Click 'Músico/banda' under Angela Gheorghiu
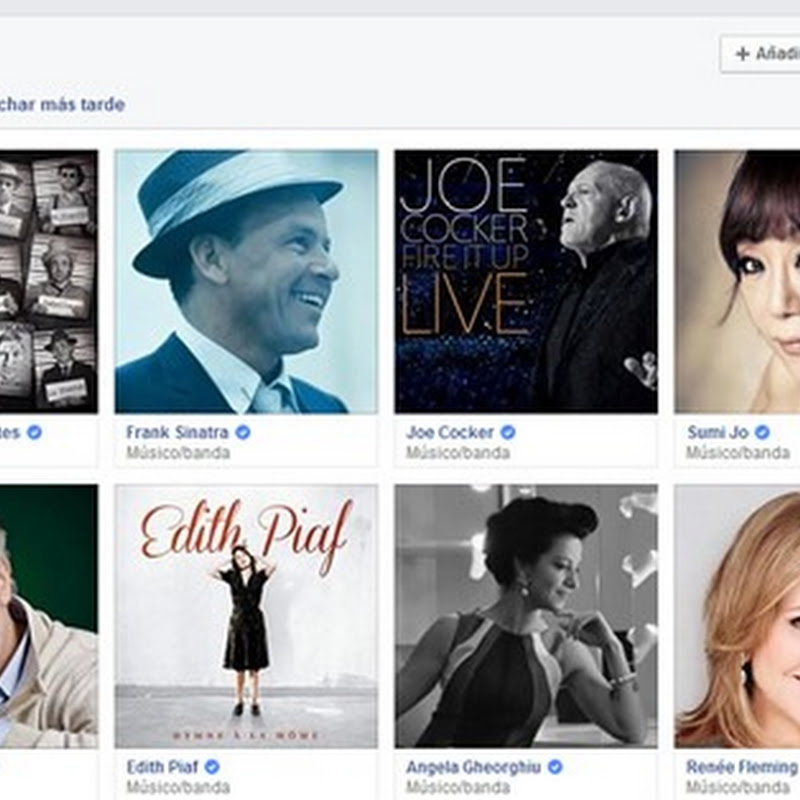 coord(458,787)
